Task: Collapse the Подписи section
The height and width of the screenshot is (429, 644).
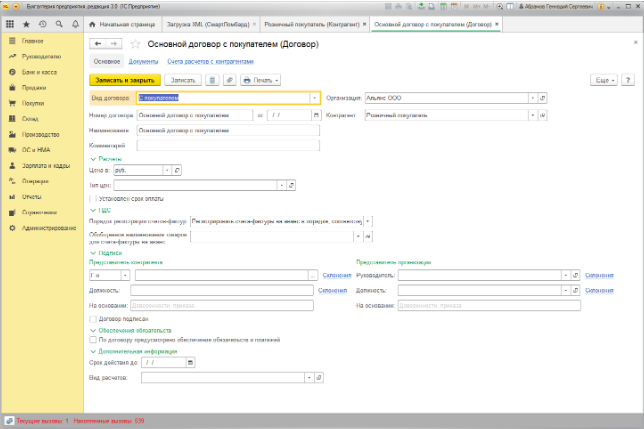Action: (x=106, y=253)
